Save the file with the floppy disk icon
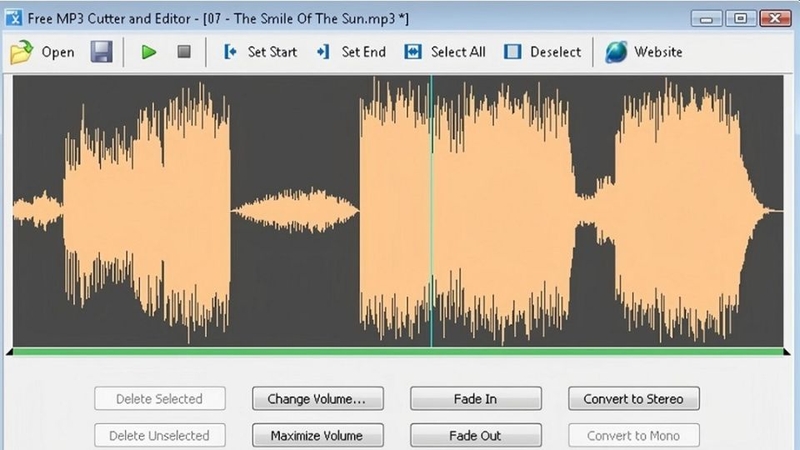Viewport: 800px width, 450px height. click(102, 52)
